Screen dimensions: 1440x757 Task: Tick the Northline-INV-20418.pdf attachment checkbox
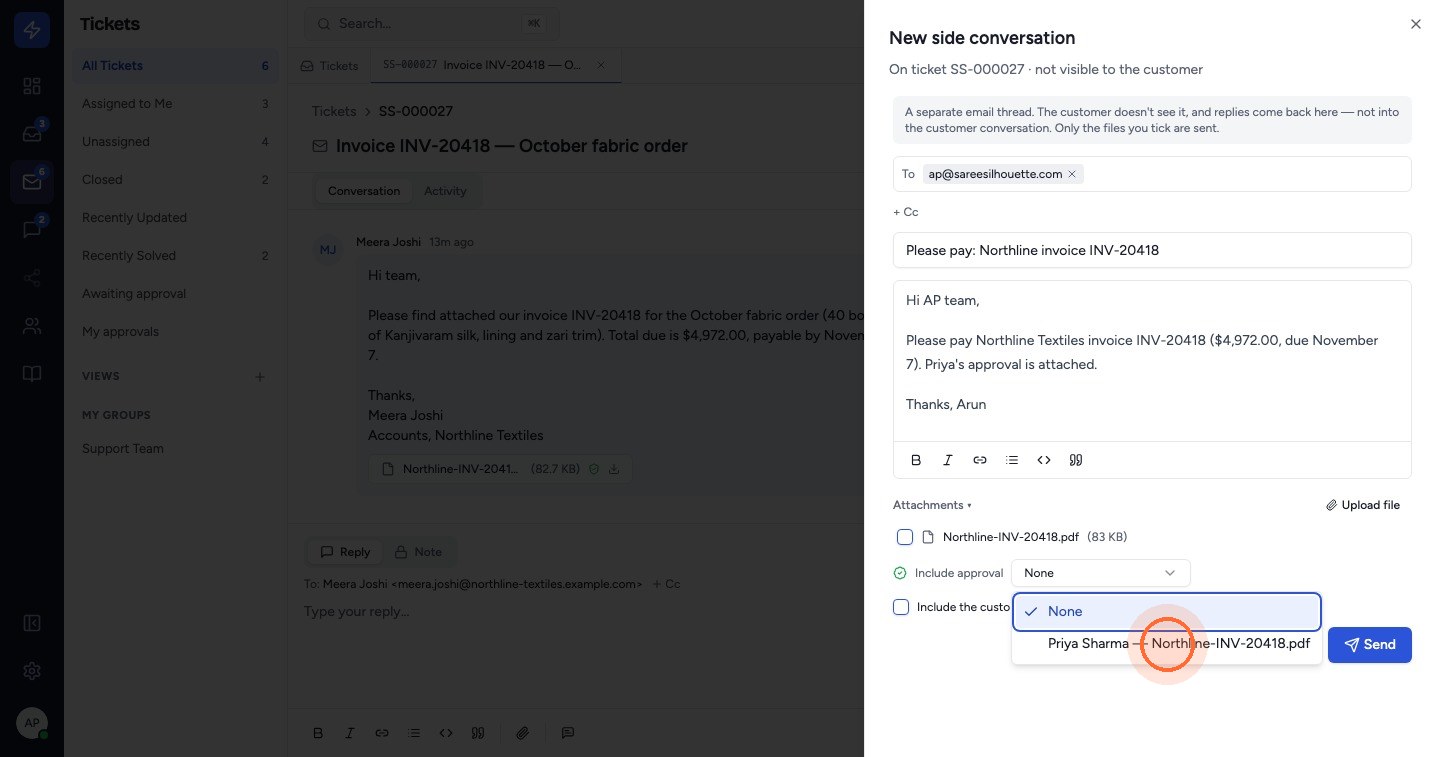click(905, 537)
